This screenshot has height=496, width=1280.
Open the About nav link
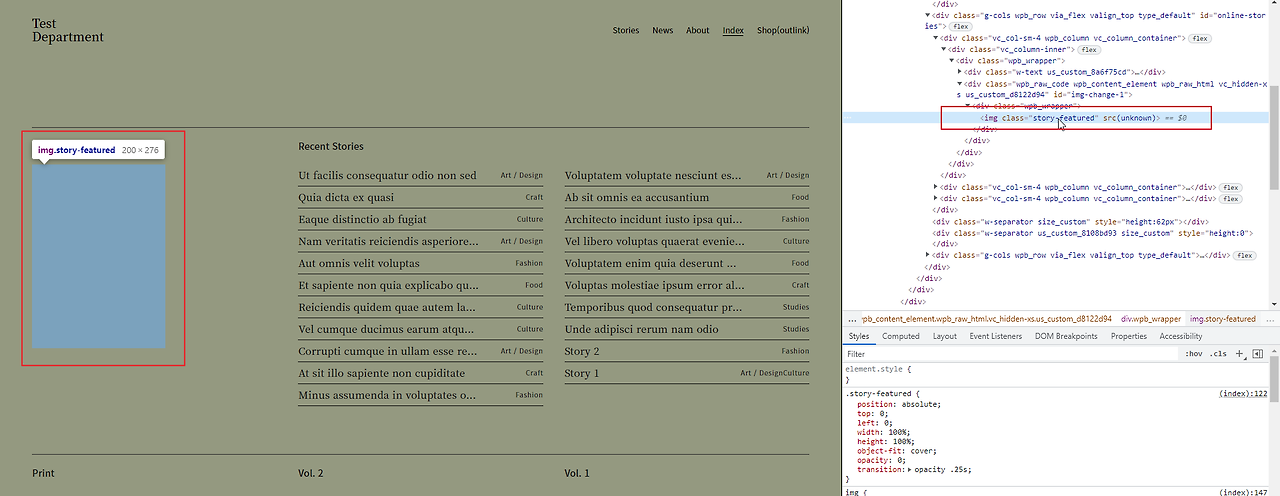pos(698,30)
